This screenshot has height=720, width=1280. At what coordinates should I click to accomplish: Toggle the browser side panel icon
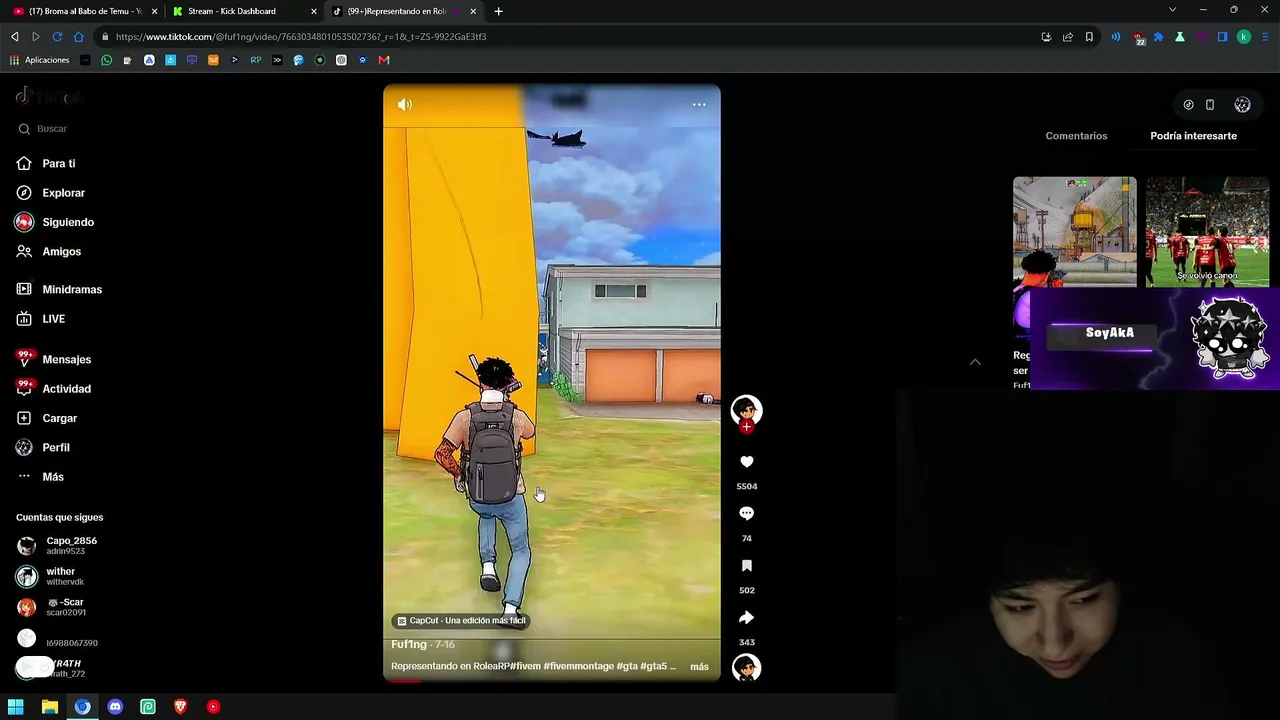(1222, 37)
